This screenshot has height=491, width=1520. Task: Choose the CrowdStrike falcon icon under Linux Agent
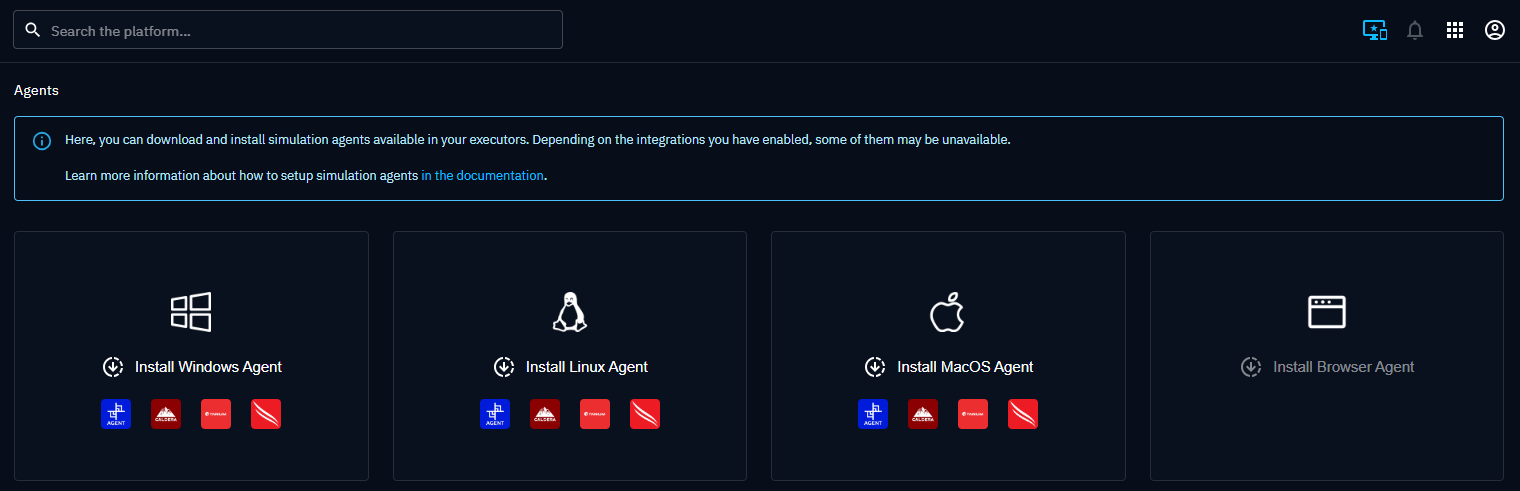click(x=645, y=414)
